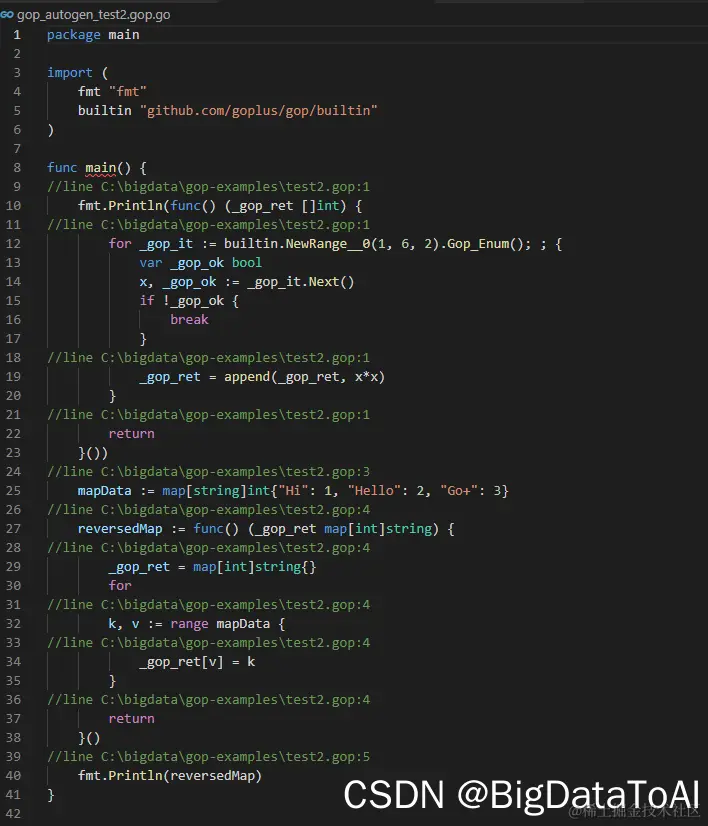Click '_gop_it.Next()' on line 14
The height and width of the screenshot is (826, 708).
pyautogui.click(x=301, y=282)
